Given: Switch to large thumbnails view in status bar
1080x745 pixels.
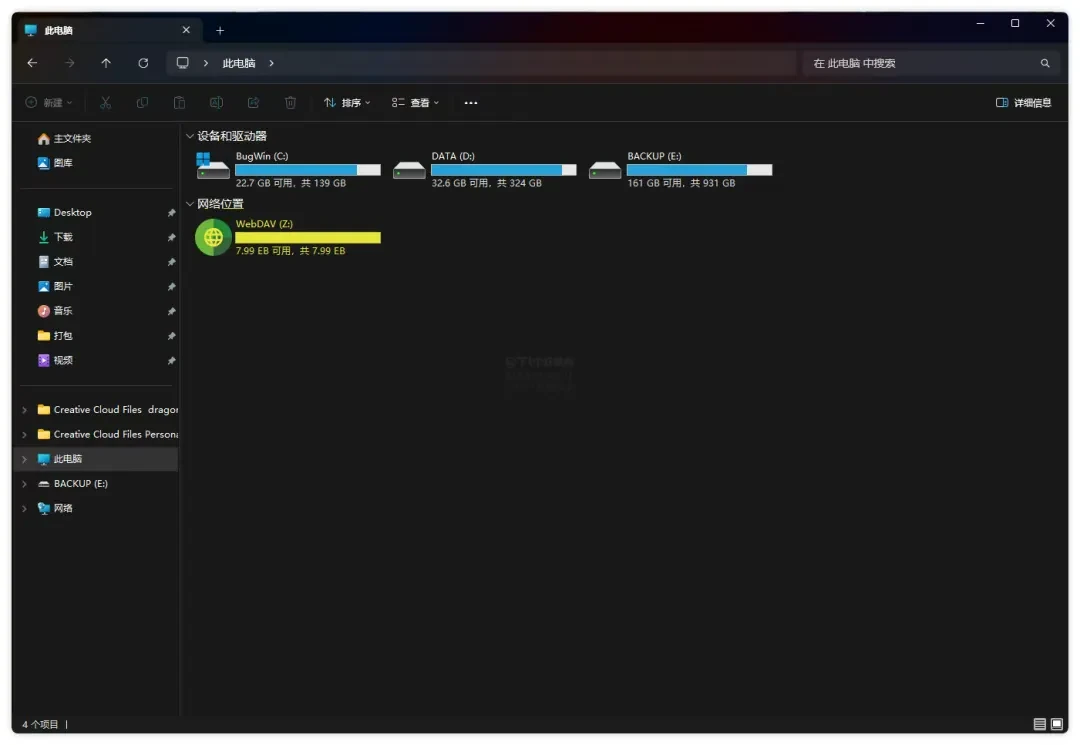Looking at the screenshot, I should 1057,724.
